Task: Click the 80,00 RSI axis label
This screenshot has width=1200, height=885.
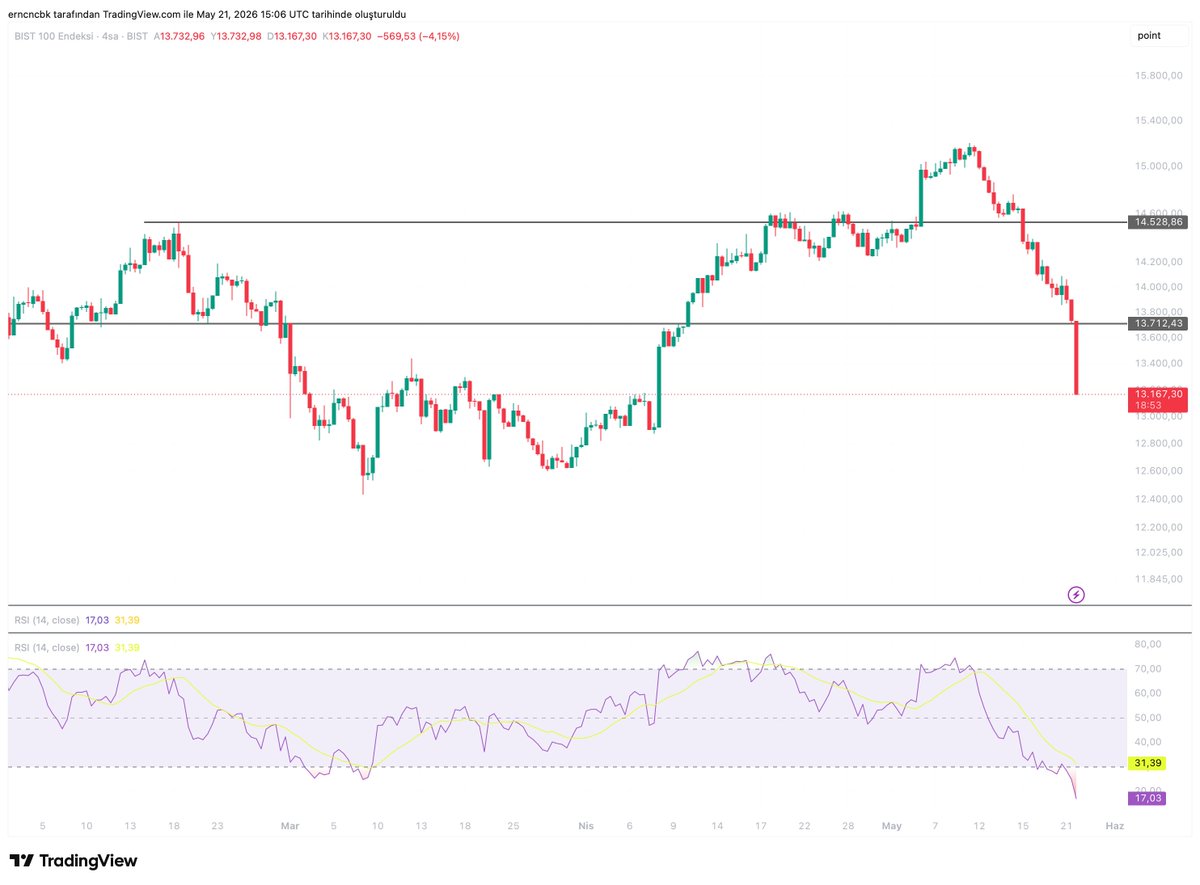Action: [x=1146, y=644]
